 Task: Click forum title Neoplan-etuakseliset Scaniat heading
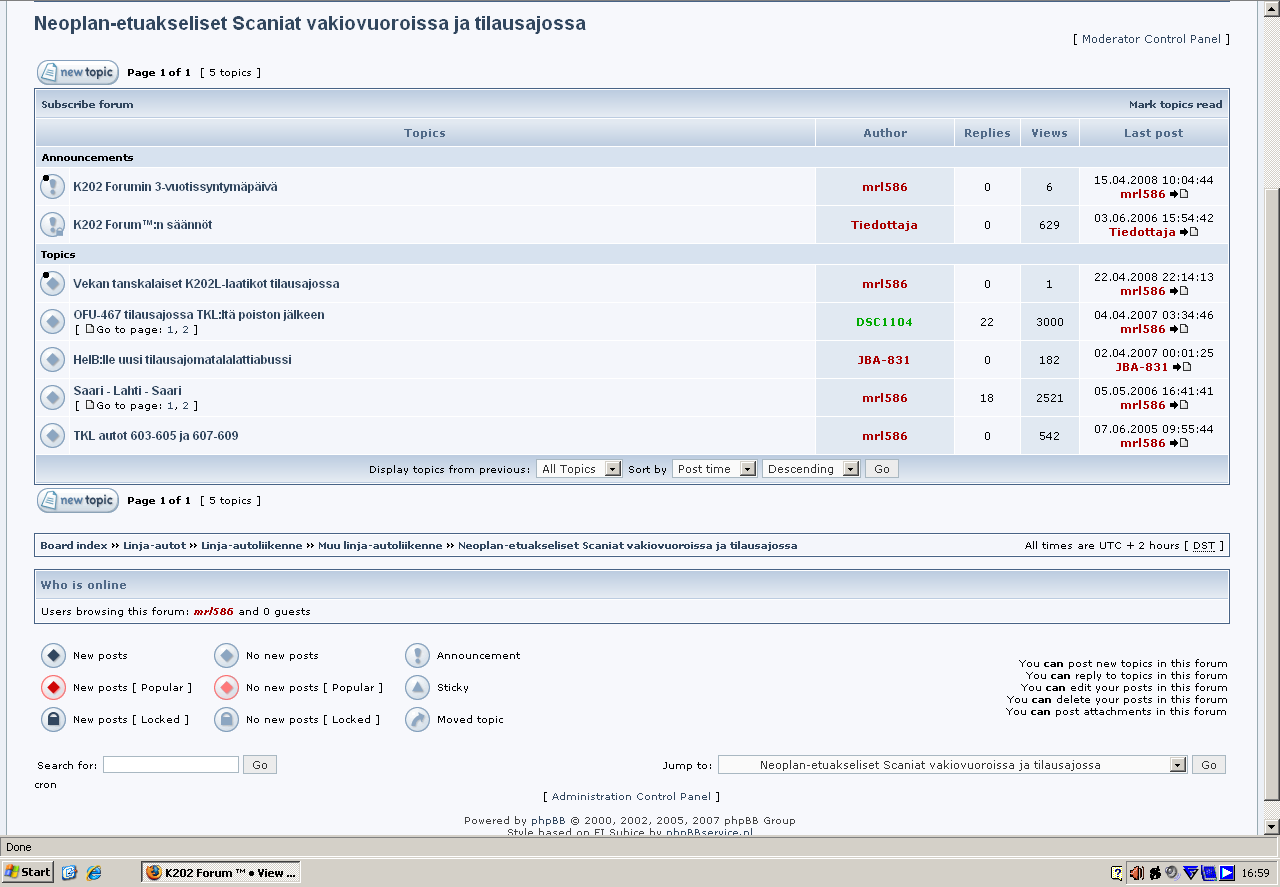tap(310, 23)
